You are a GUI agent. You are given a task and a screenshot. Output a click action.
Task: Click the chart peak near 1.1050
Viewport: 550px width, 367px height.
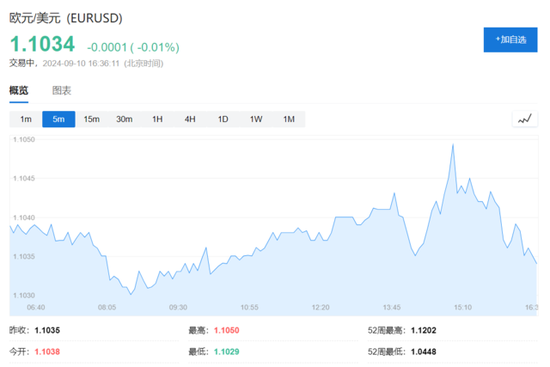[x=453, y=145]
